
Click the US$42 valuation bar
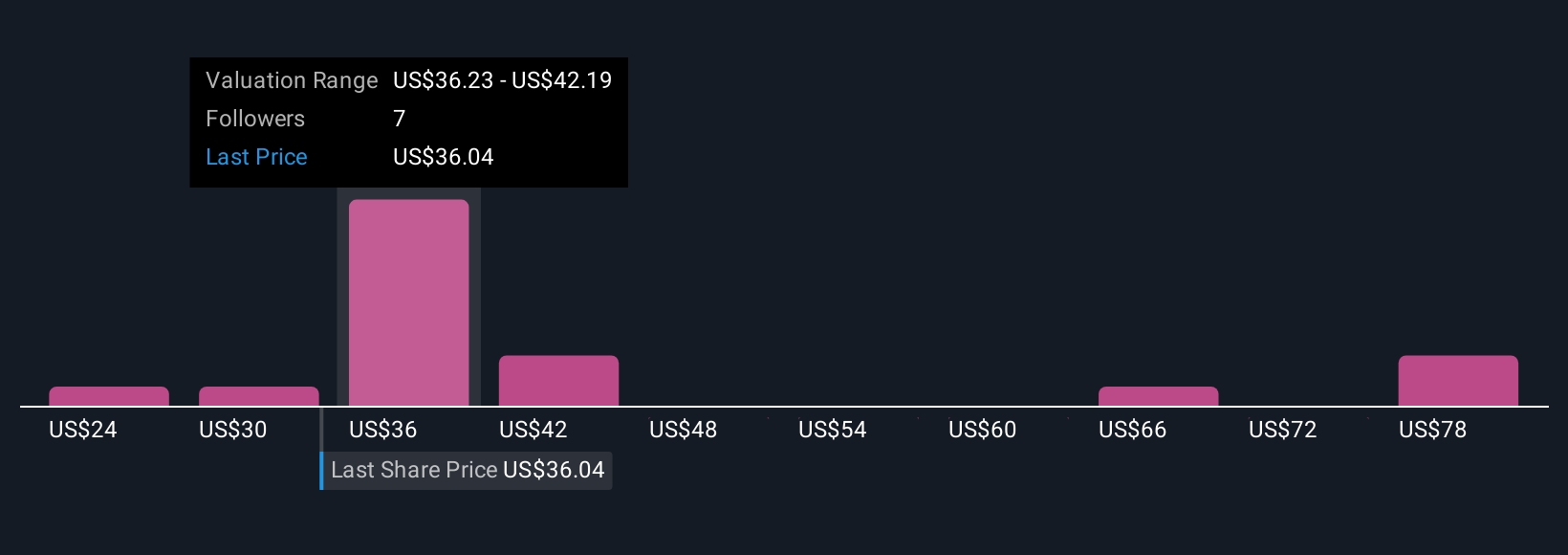coord(558,381)
